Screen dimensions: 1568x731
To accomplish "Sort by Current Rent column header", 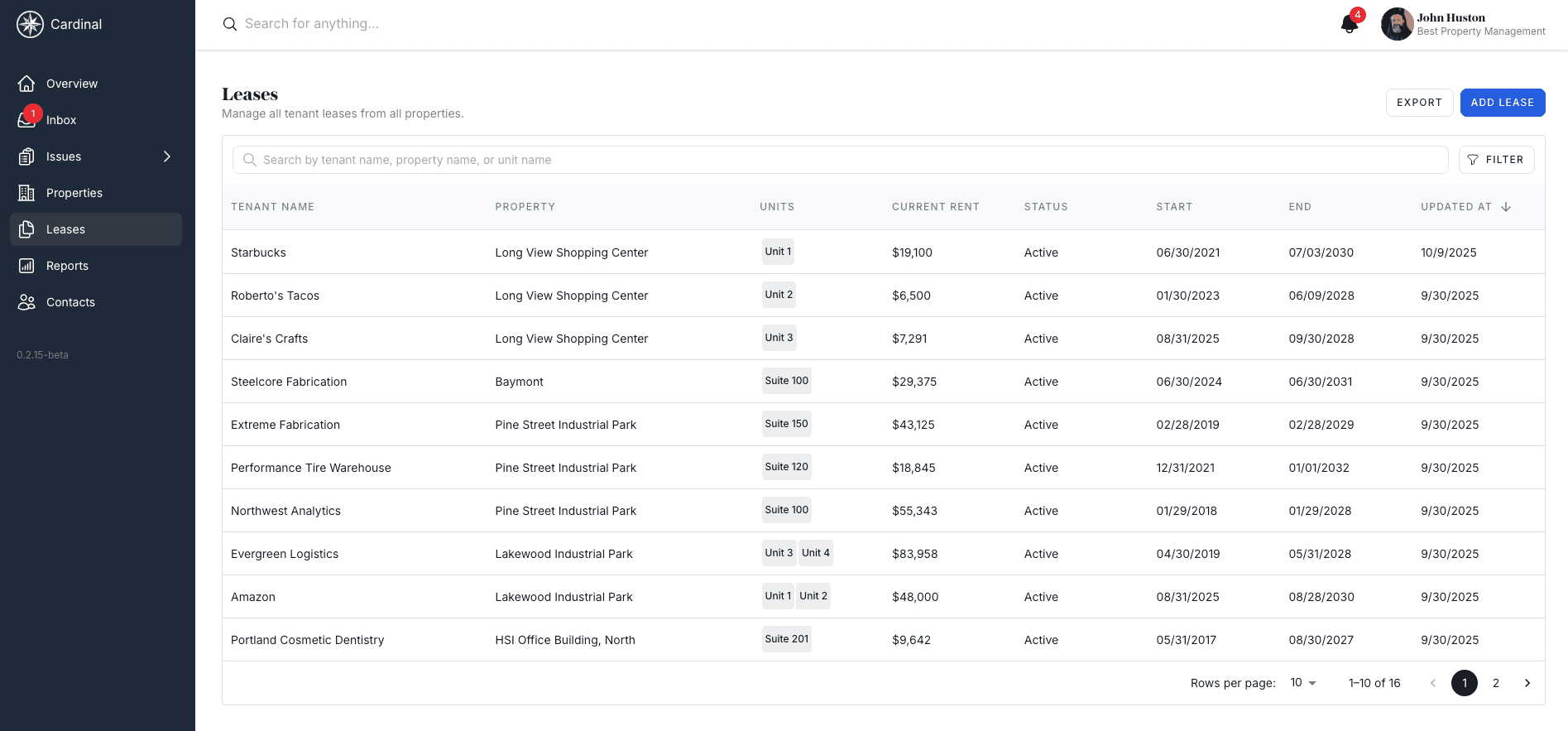I will point(936,207).
